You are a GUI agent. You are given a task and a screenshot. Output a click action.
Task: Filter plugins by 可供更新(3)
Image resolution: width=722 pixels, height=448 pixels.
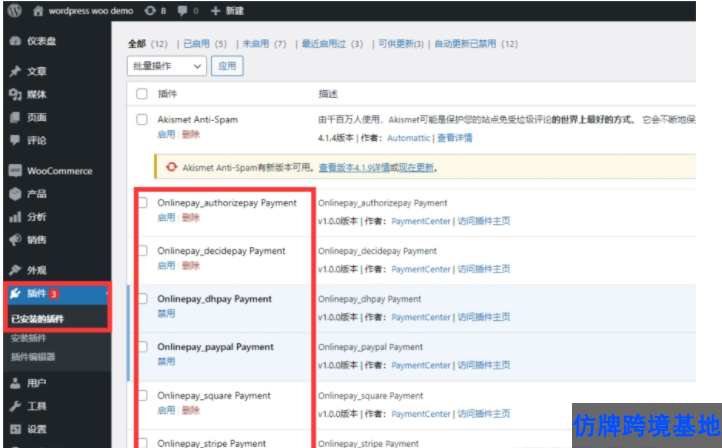(401, 44)
